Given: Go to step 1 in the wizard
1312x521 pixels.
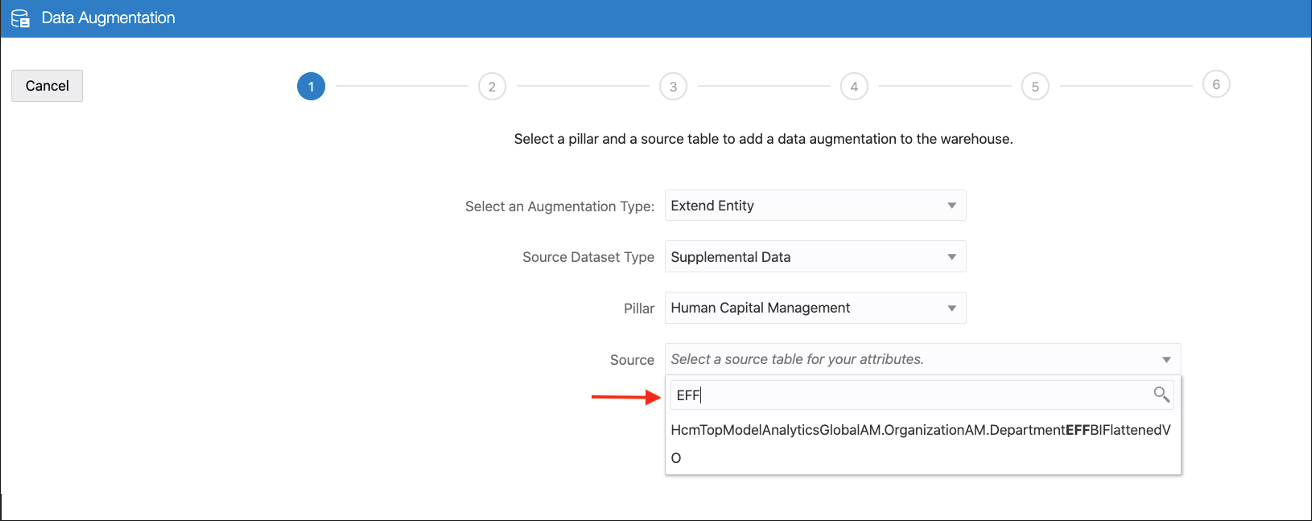Looking at the screenshot, I should [311, 87].
